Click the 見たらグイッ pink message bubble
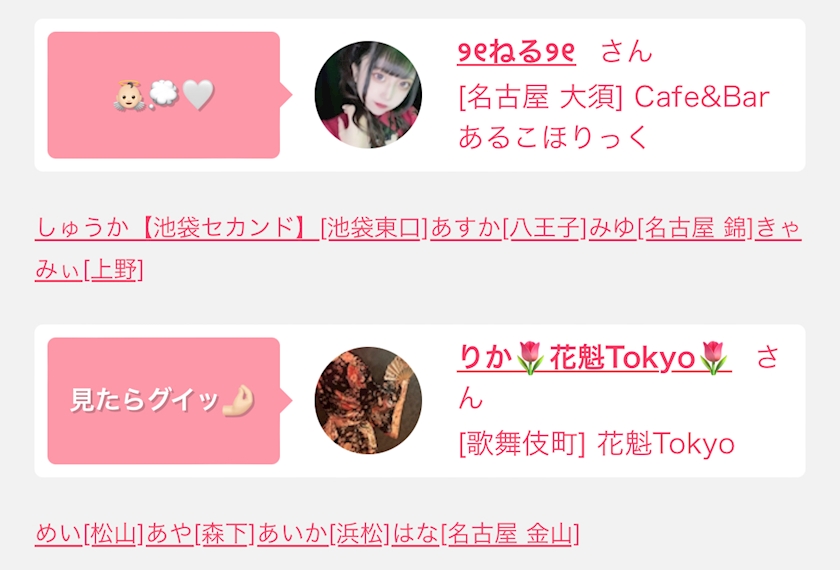840x570 pixels. 164,401
